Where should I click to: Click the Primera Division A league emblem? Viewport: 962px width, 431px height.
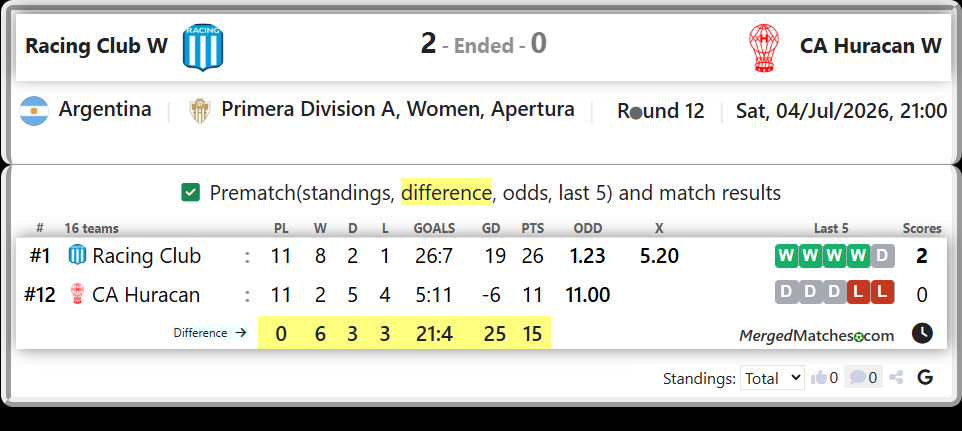pyautogui.click(x=200, y=111)
